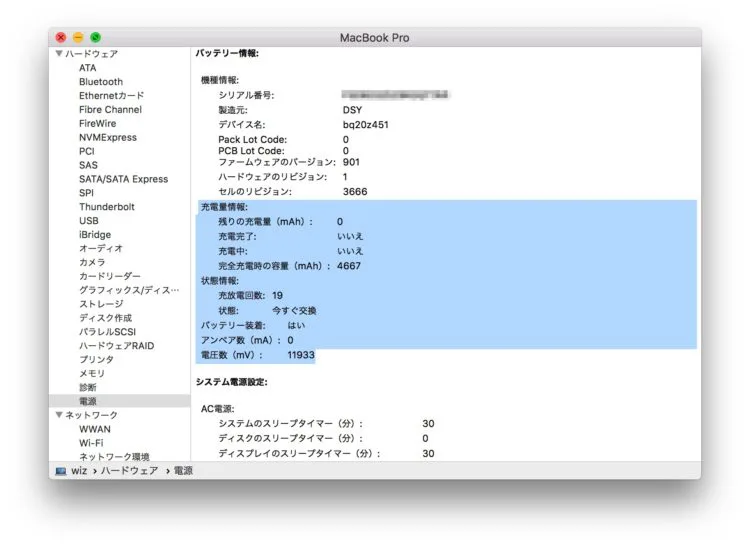Open メモリ in the sidebar
Image resolution: width=750 pixels, height=549 pixels.
[92, 373]
